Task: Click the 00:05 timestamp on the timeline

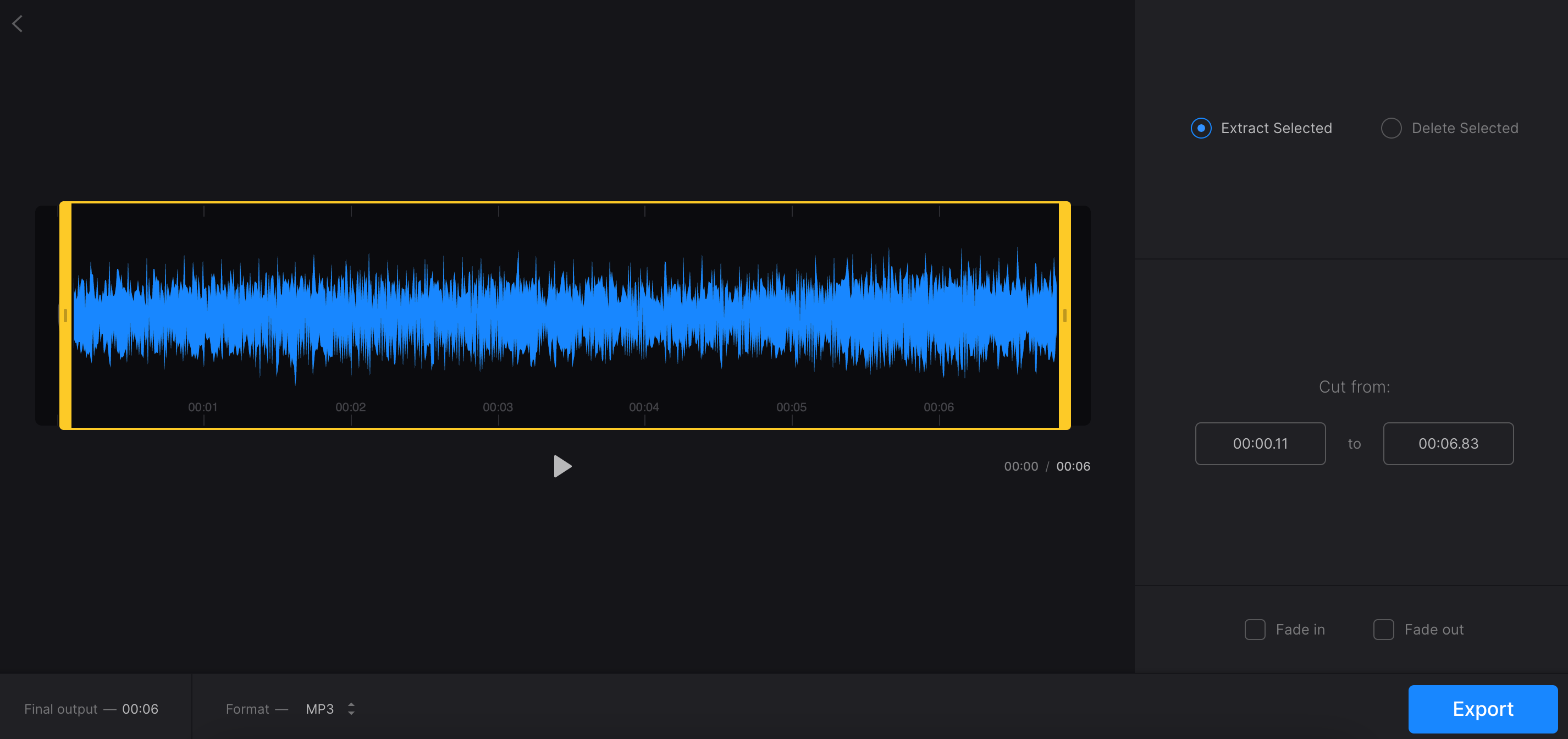Action: click(x=791, y=407)
